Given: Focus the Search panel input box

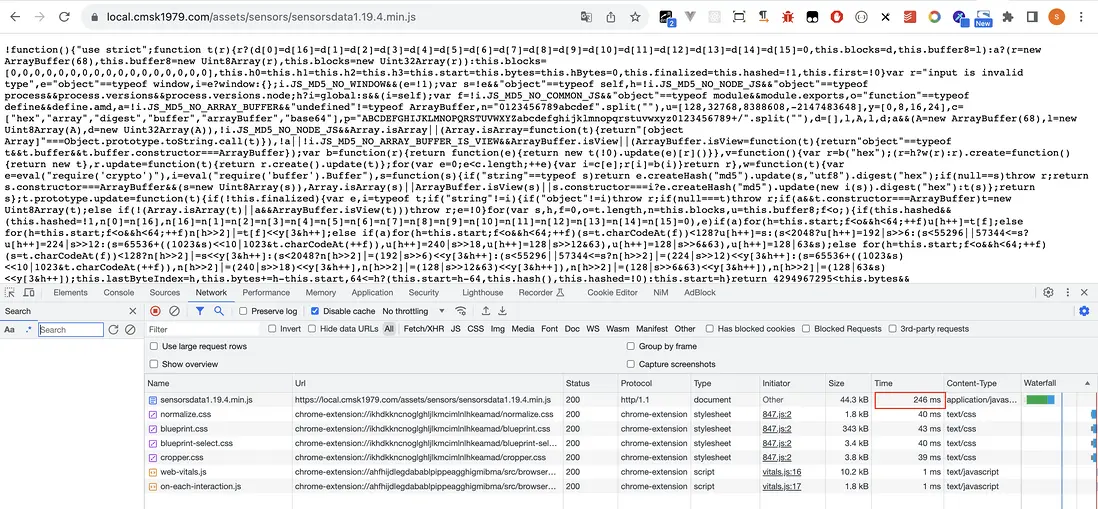Looking at the screenshot, I should (71, 330).
